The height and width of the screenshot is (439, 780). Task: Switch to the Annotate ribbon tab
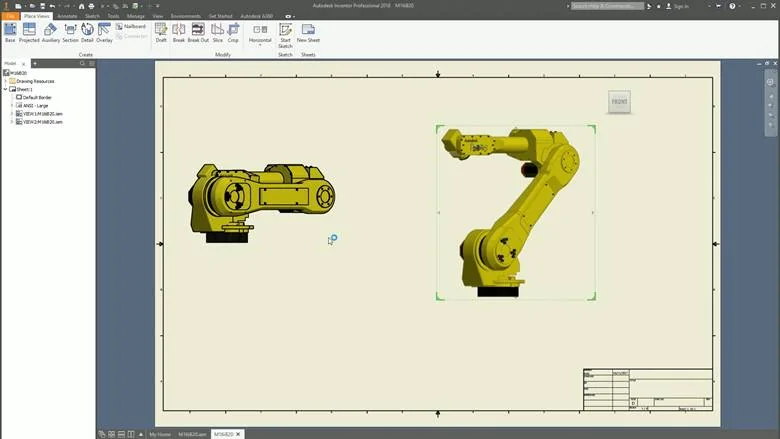[67, 16]
